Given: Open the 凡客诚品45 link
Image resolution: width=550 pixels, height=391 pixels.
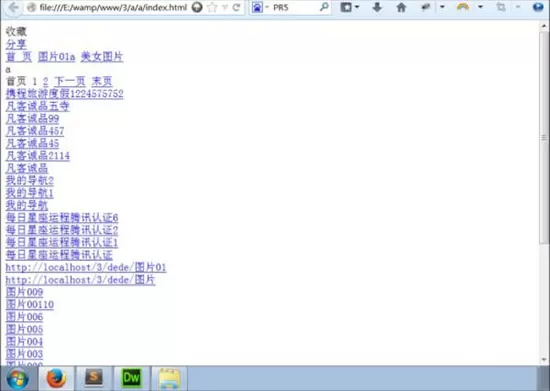Looking at the screenshot, I should (32, 143).
